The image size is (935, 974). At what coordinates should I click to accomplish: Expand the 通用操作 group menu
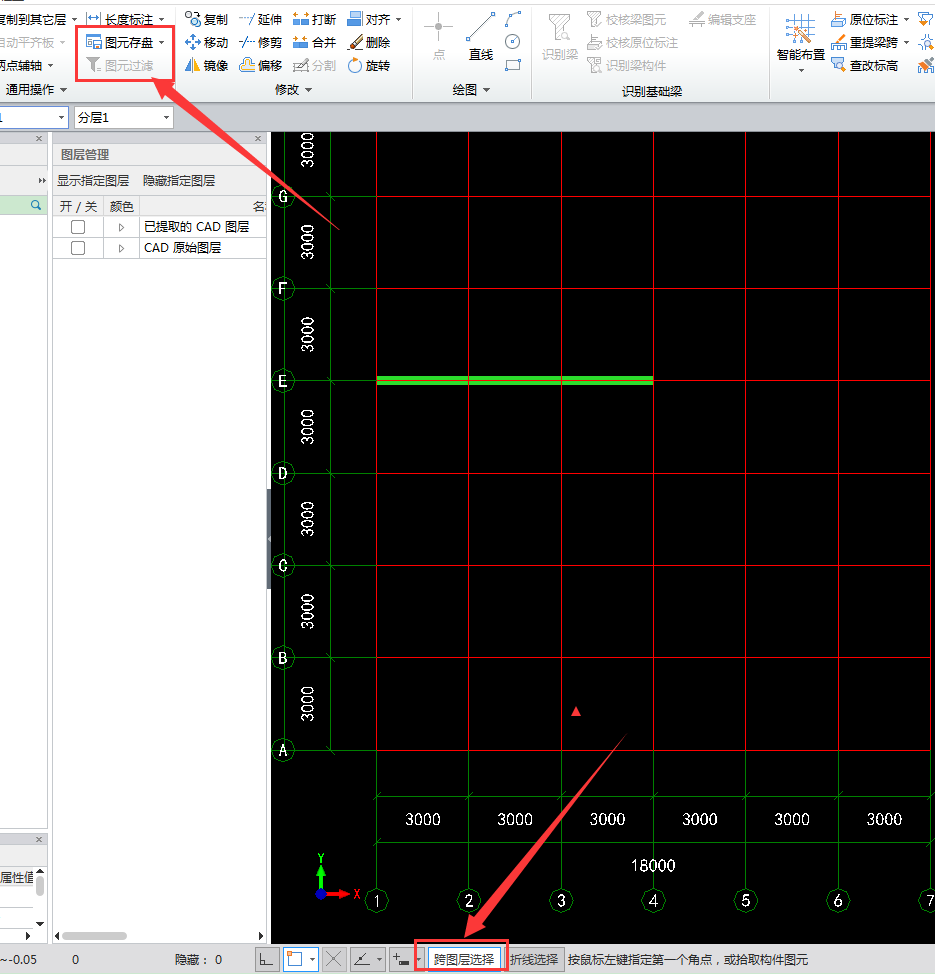point(35,90)
